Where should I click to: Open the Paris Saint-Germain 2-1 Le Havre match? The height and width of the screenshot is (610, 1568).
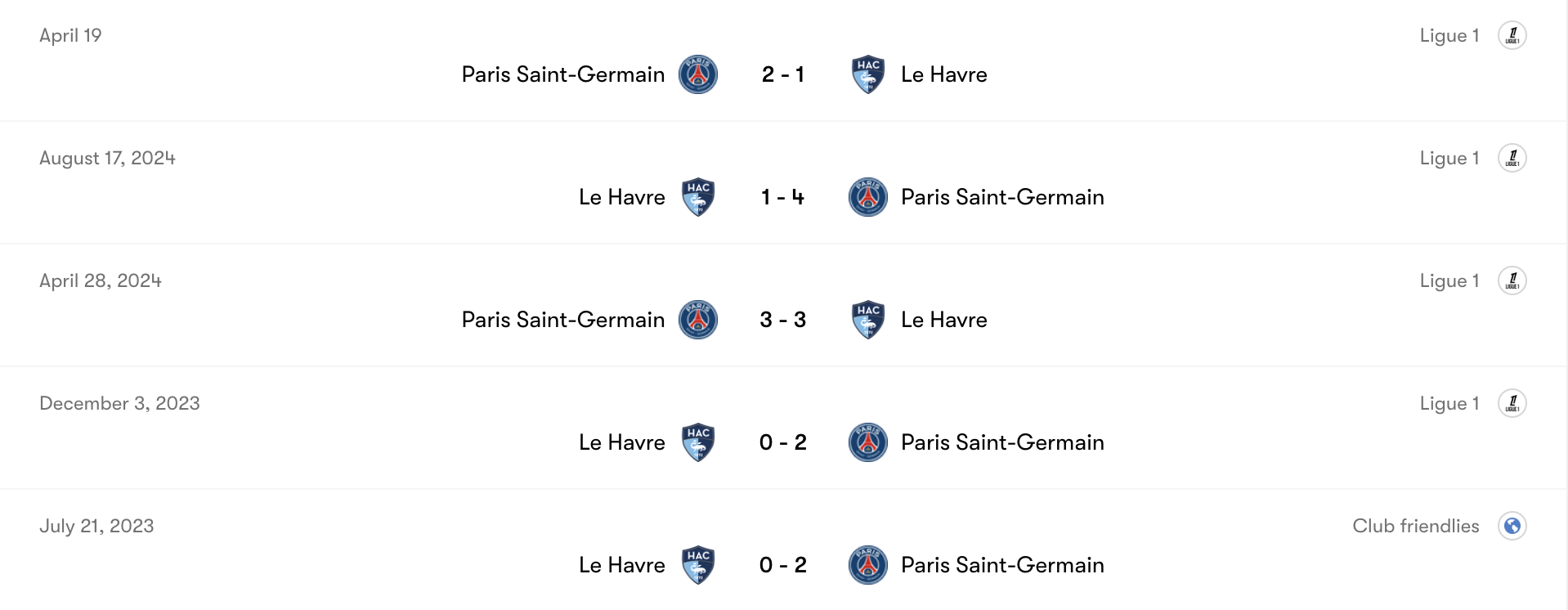click(782, 74)
